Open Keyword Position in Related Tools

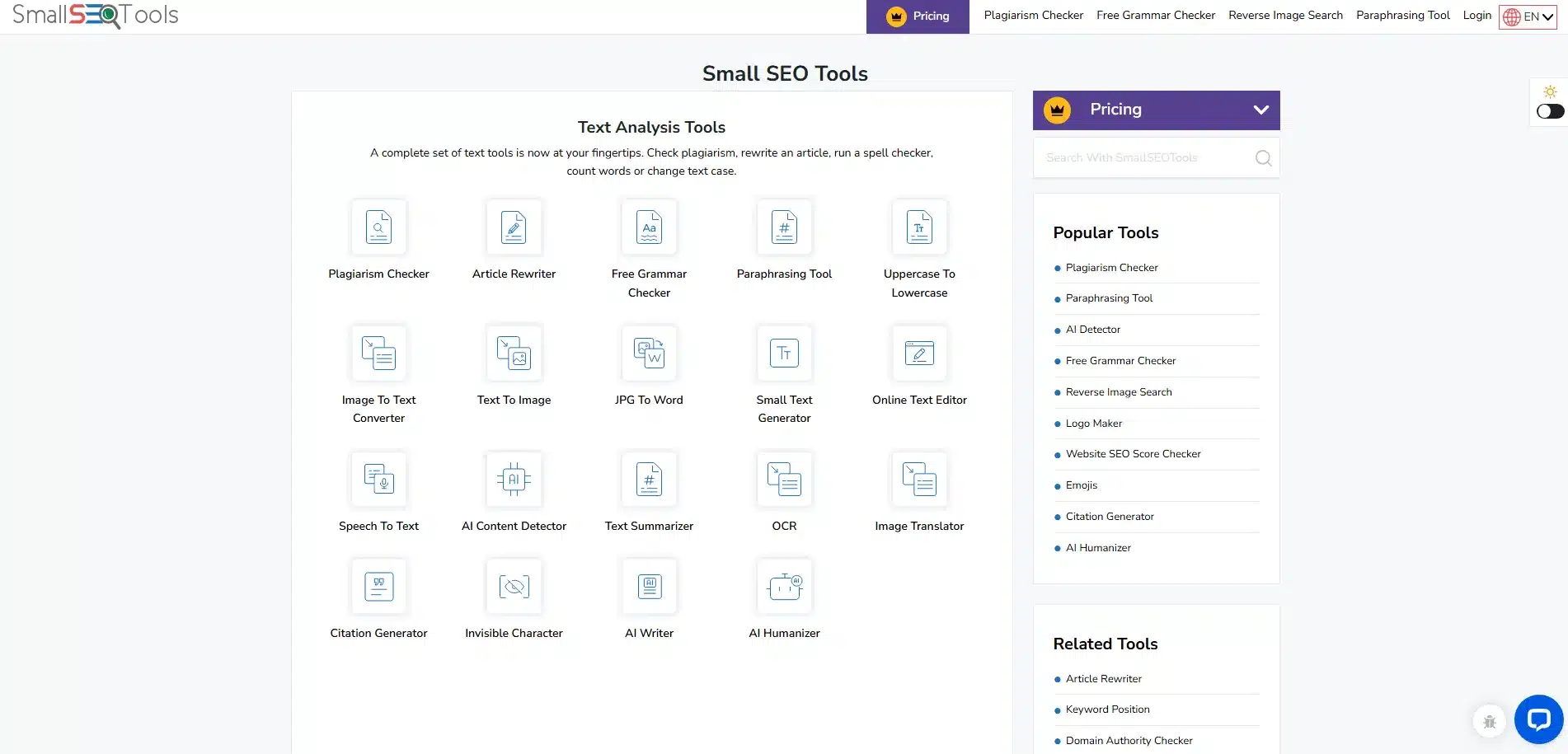tap(1107, 710)
